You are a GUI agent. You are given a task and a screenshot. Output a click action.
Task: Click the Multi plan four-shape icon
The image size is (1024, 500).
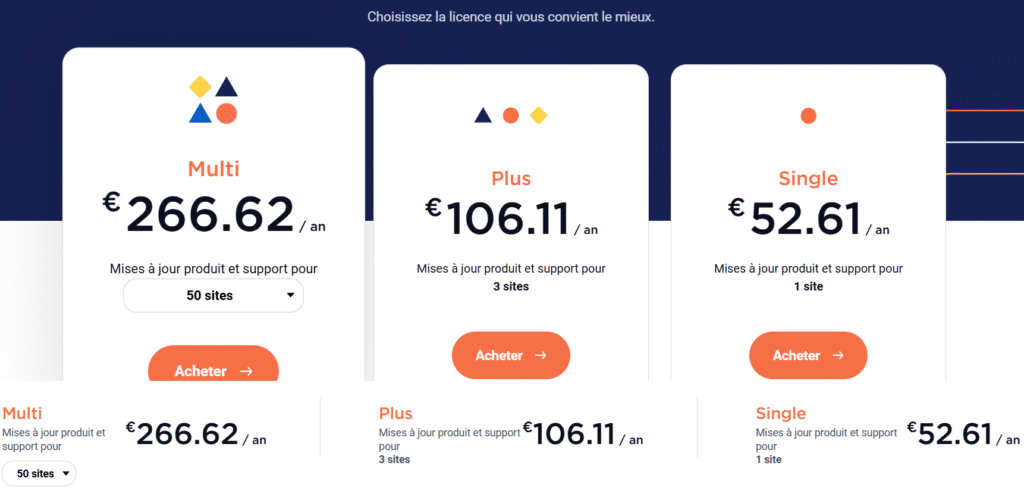(213, 100)
